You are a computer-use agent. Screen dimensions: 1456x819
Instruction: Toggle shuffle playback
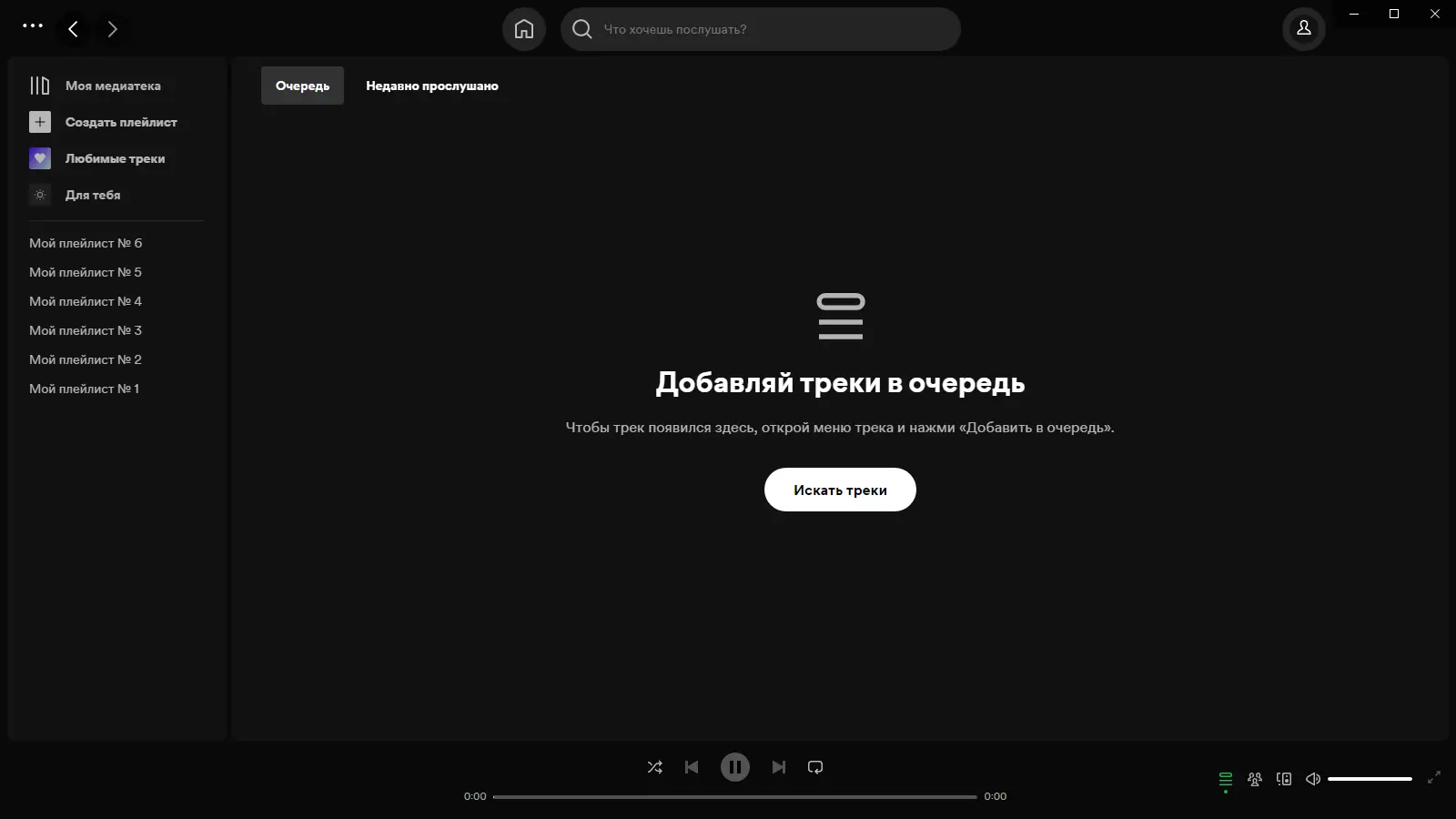(x=655, y=767)
